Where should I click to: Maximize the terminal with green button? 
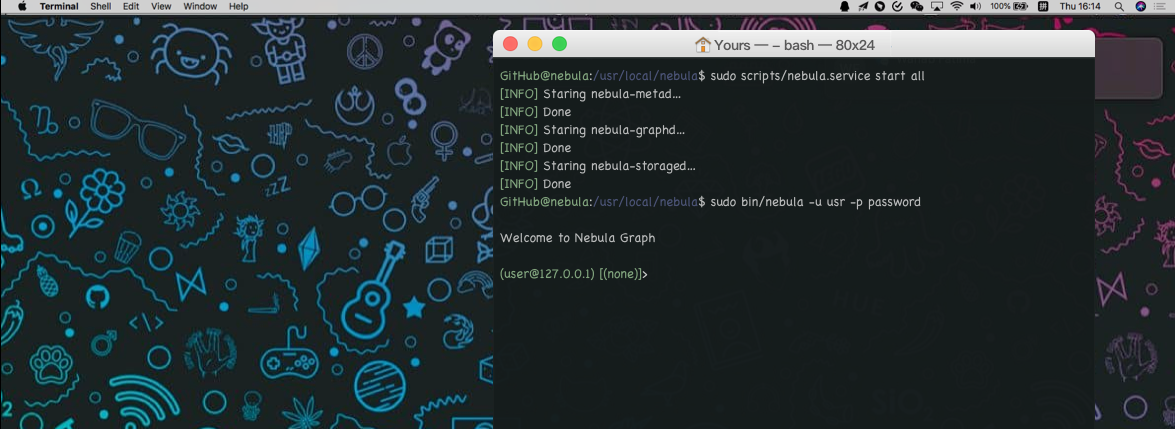click(x=560, y=44)
